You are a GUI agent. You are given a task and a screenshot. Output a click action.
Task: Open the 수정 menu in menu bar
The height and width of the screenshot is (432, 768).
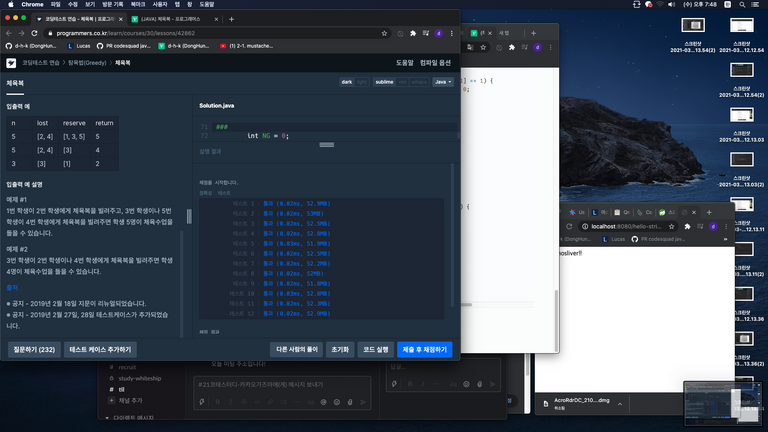pos(73,4)
